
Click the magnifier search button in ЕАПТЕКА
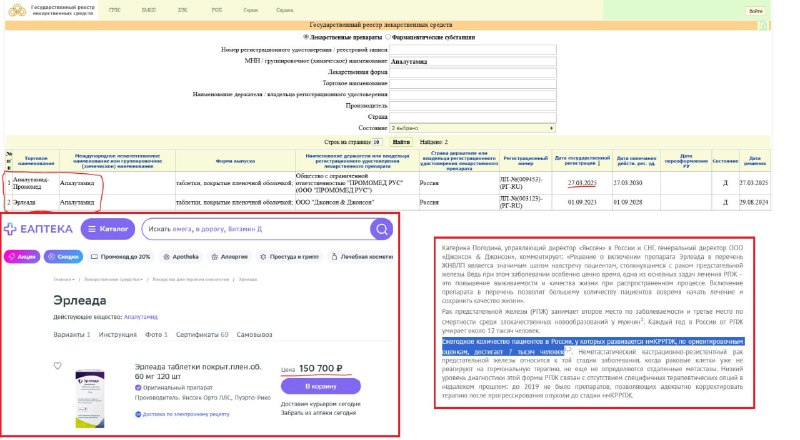[x=381, y=229]
